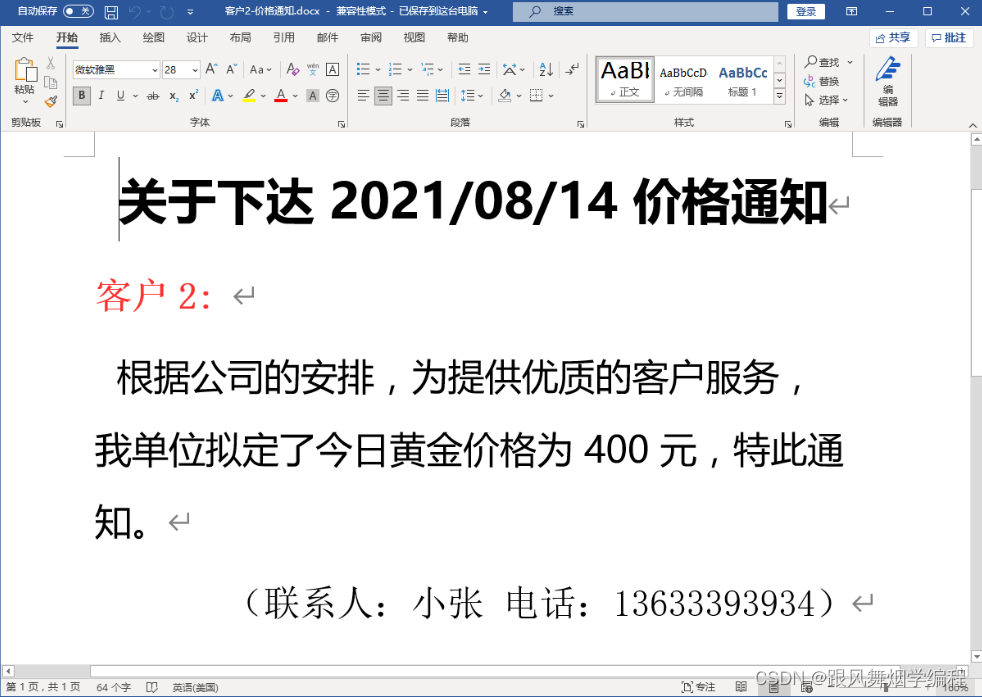The height and width of the screenshot is (697, 982).
Task: Click the Copy icon
Action: pyautogui.click(x=51, y=82)
